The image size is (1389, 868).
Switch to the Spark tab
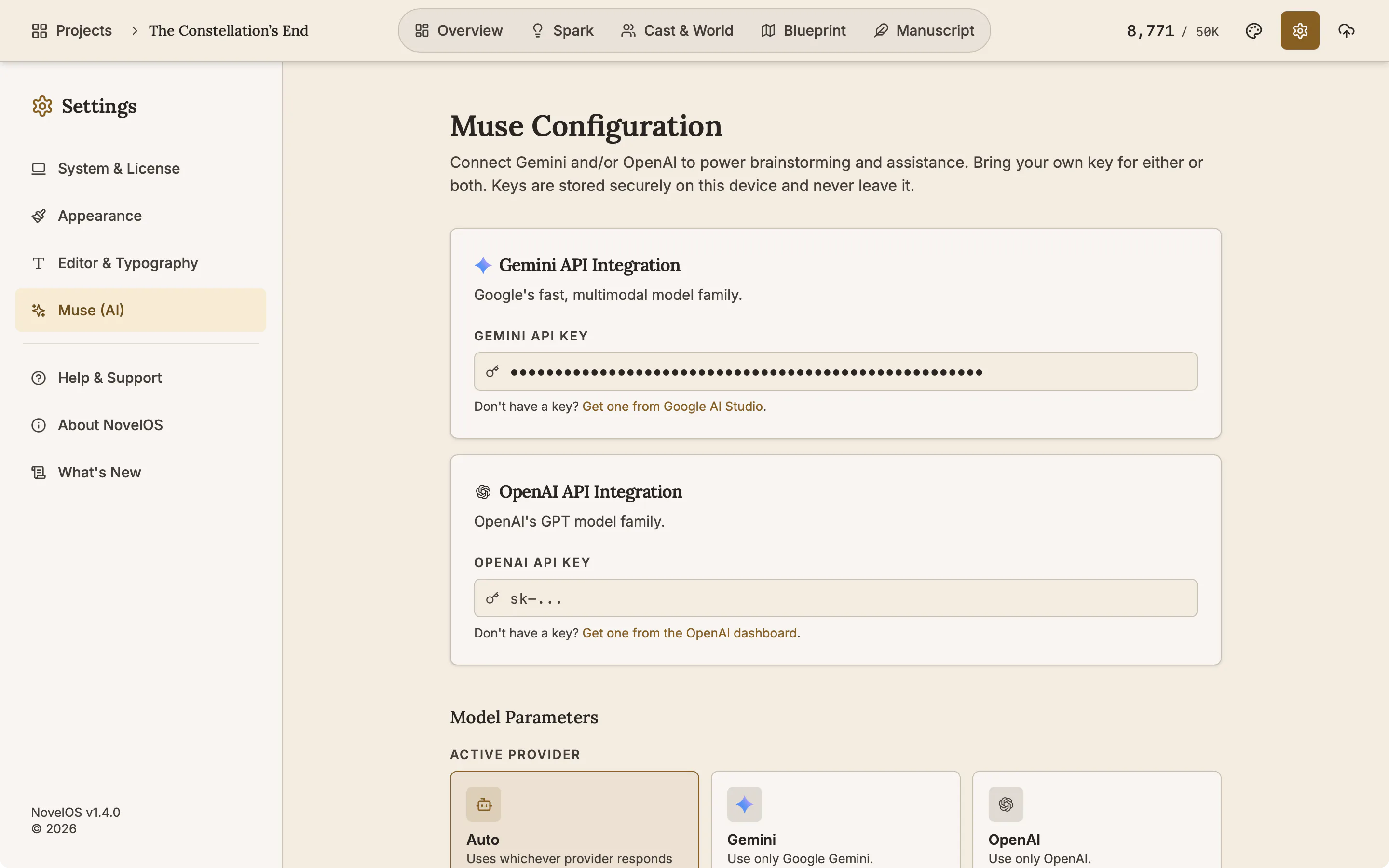click(562, 30)
